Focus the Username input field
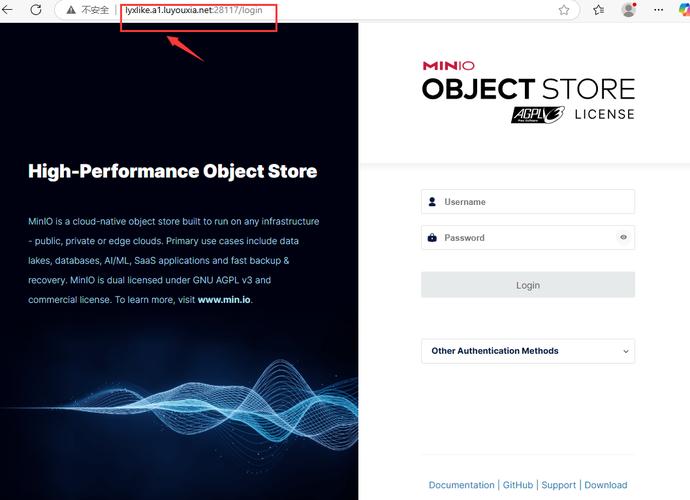 click(535, 202)
